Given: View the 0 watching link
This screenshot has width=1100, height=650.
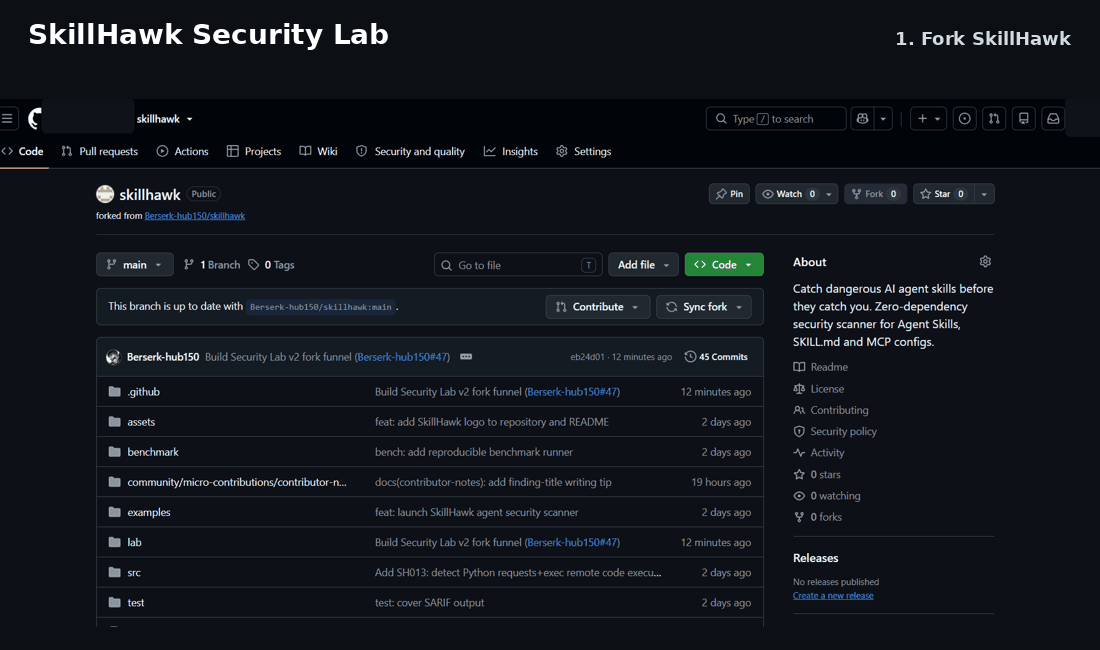Looking at the screenshot, I should tap(826, 495).
